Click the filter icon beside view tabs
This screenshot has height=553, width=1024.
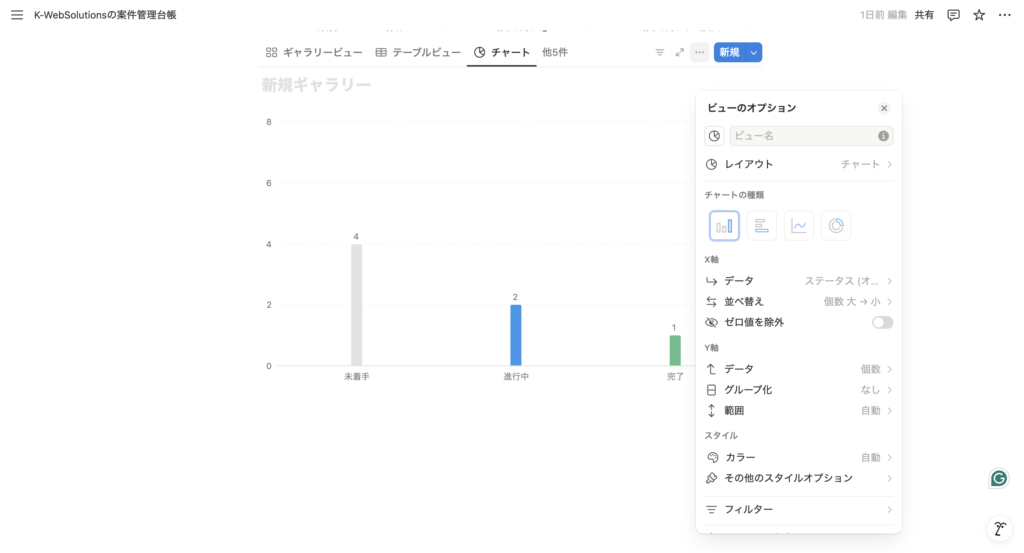(659, 52)
